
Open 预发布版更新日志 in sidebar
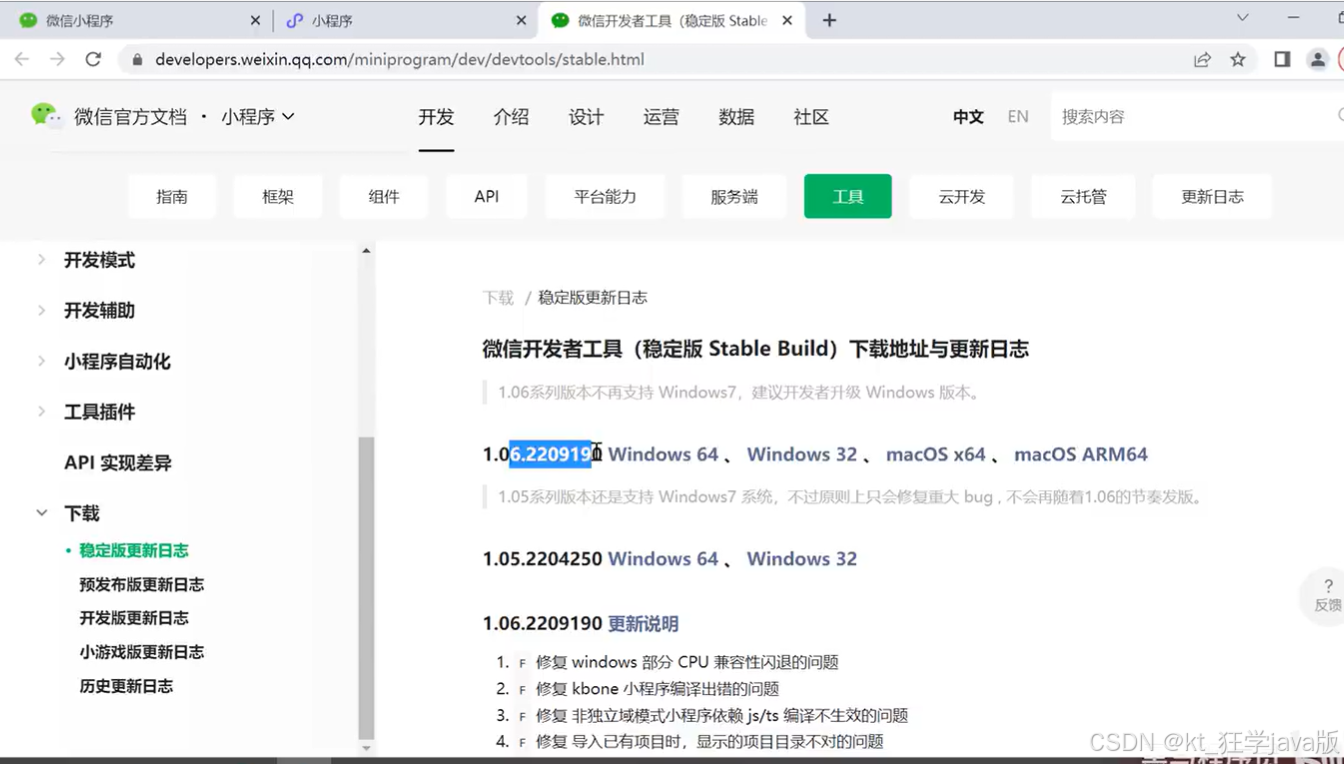tap(142, 584)
